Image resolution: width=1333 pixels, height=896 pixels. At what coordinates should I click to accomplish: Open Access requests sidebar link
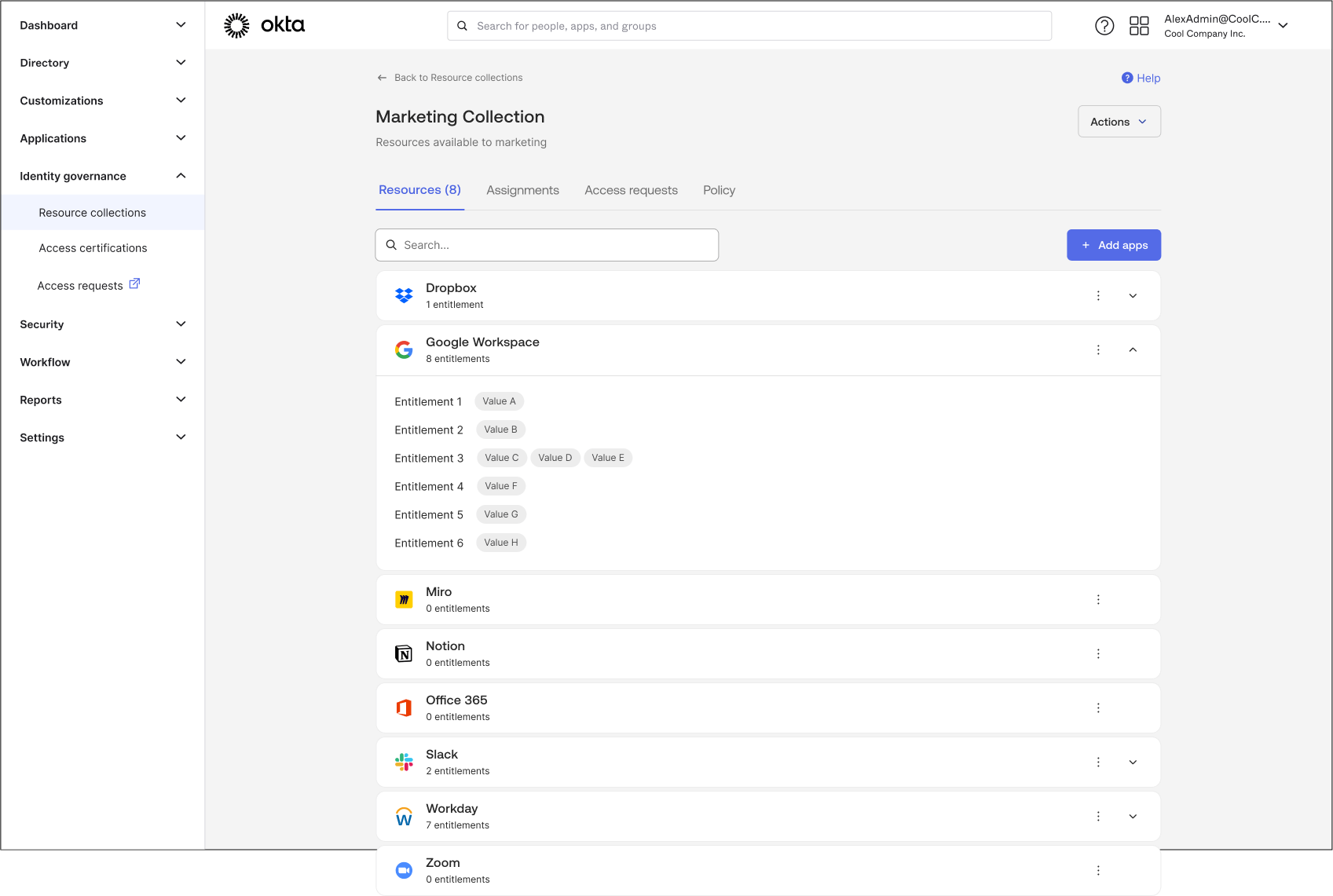coord(80,286)
